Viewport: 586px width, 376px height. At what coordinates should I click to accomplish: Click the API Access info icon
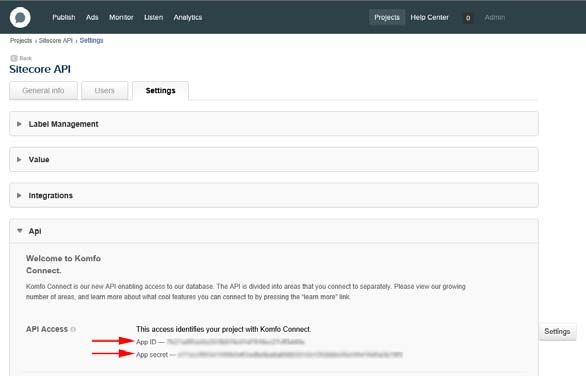[x=73, y=330]
